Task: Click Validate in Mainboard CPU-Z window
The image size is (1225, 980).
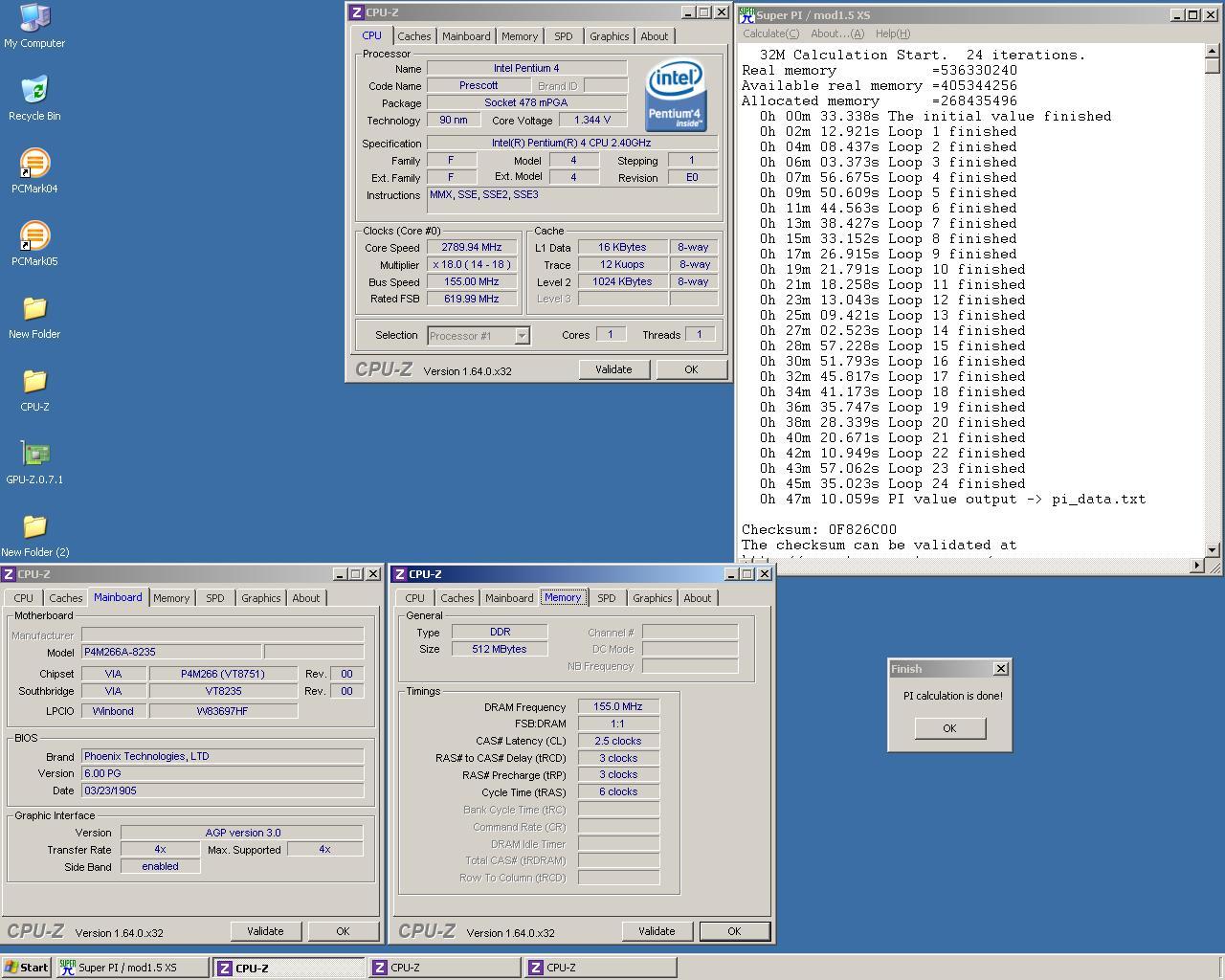Action: tap(265, 931)
